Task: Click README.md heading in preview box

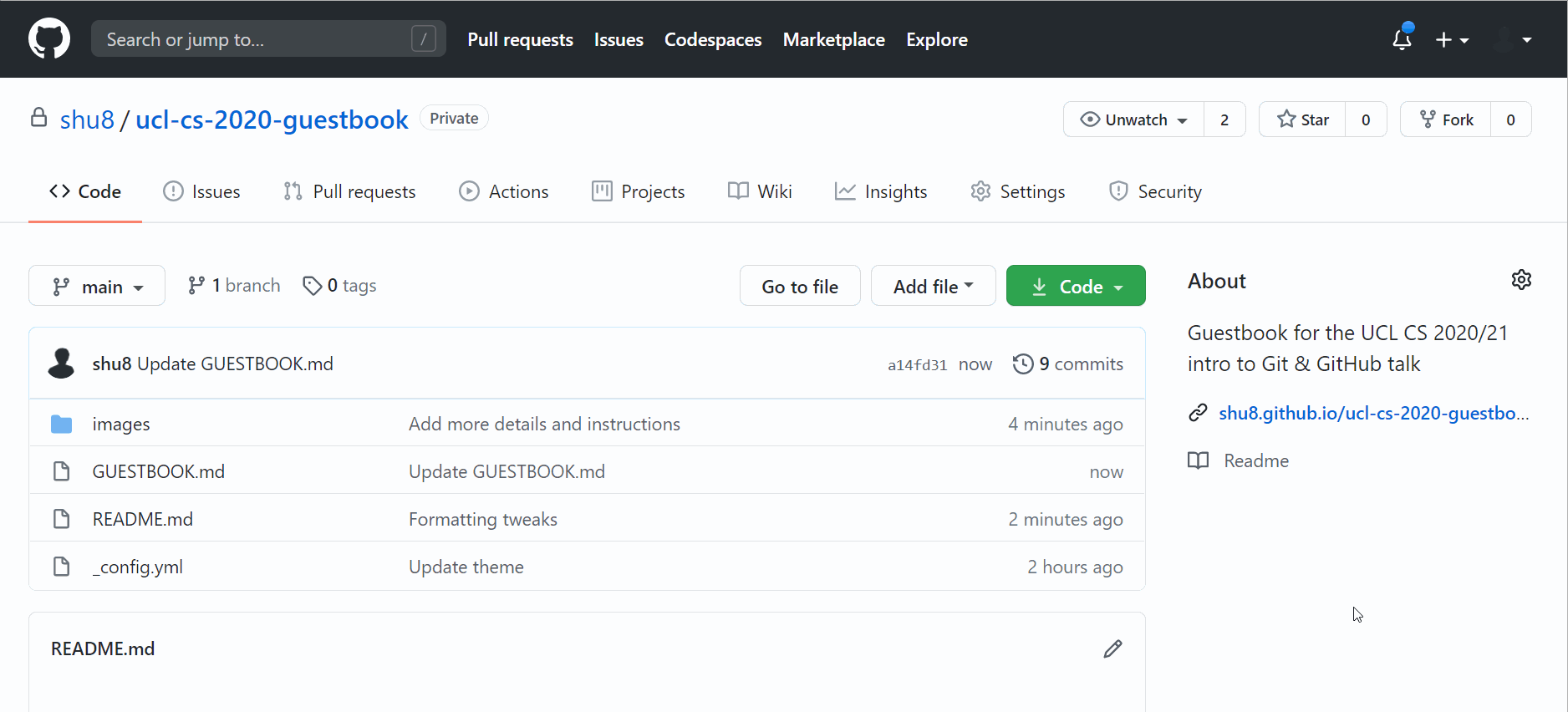Action: [x=103, y=648]
